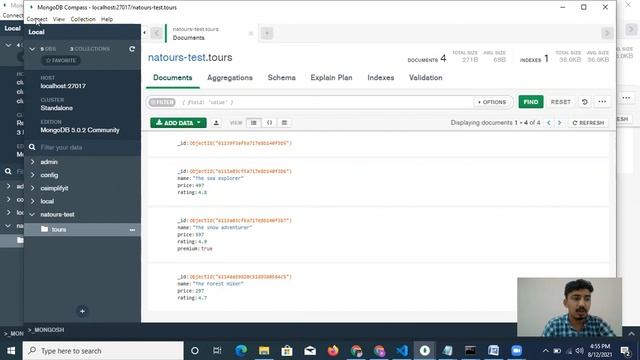Click the Reset button

coord(560,102)
